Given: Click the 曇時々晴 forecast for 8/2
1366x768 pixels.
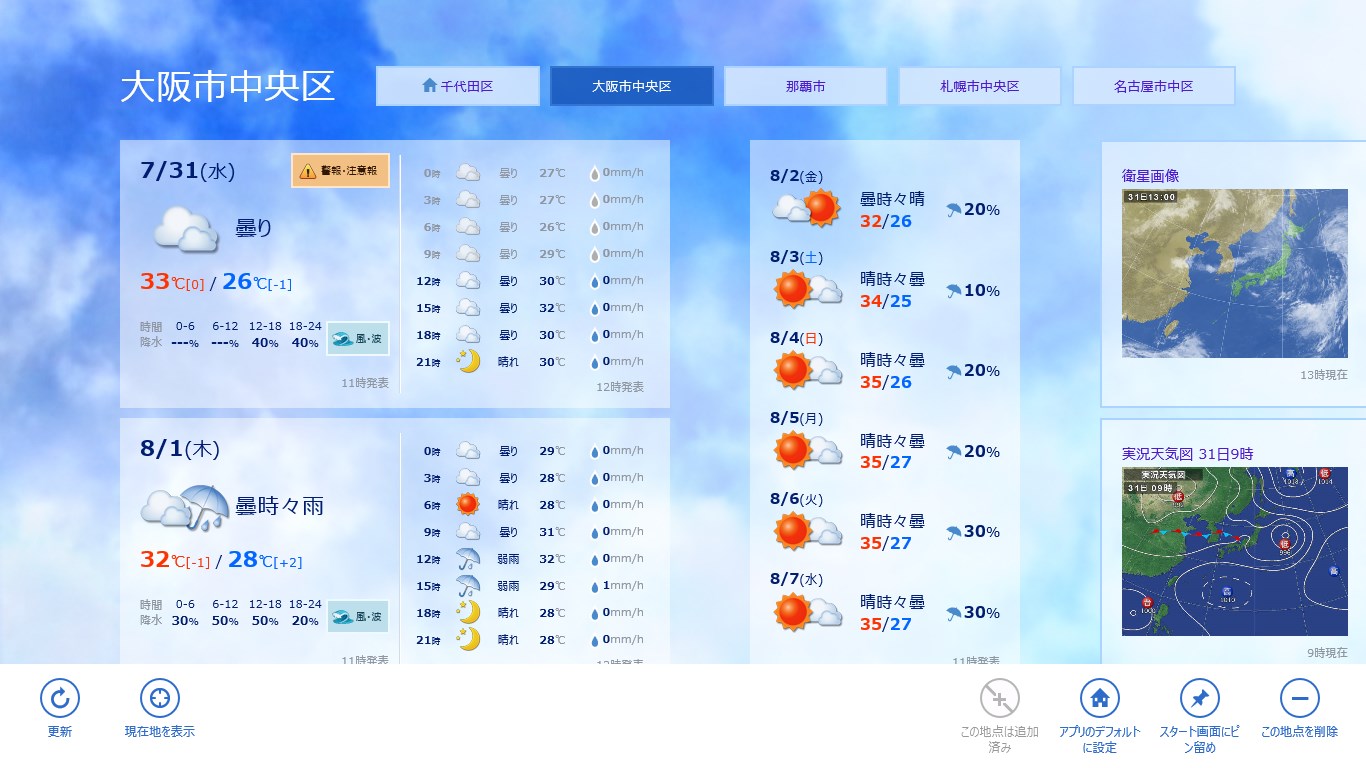Looking at the screenshot, I should click(892, 199).
